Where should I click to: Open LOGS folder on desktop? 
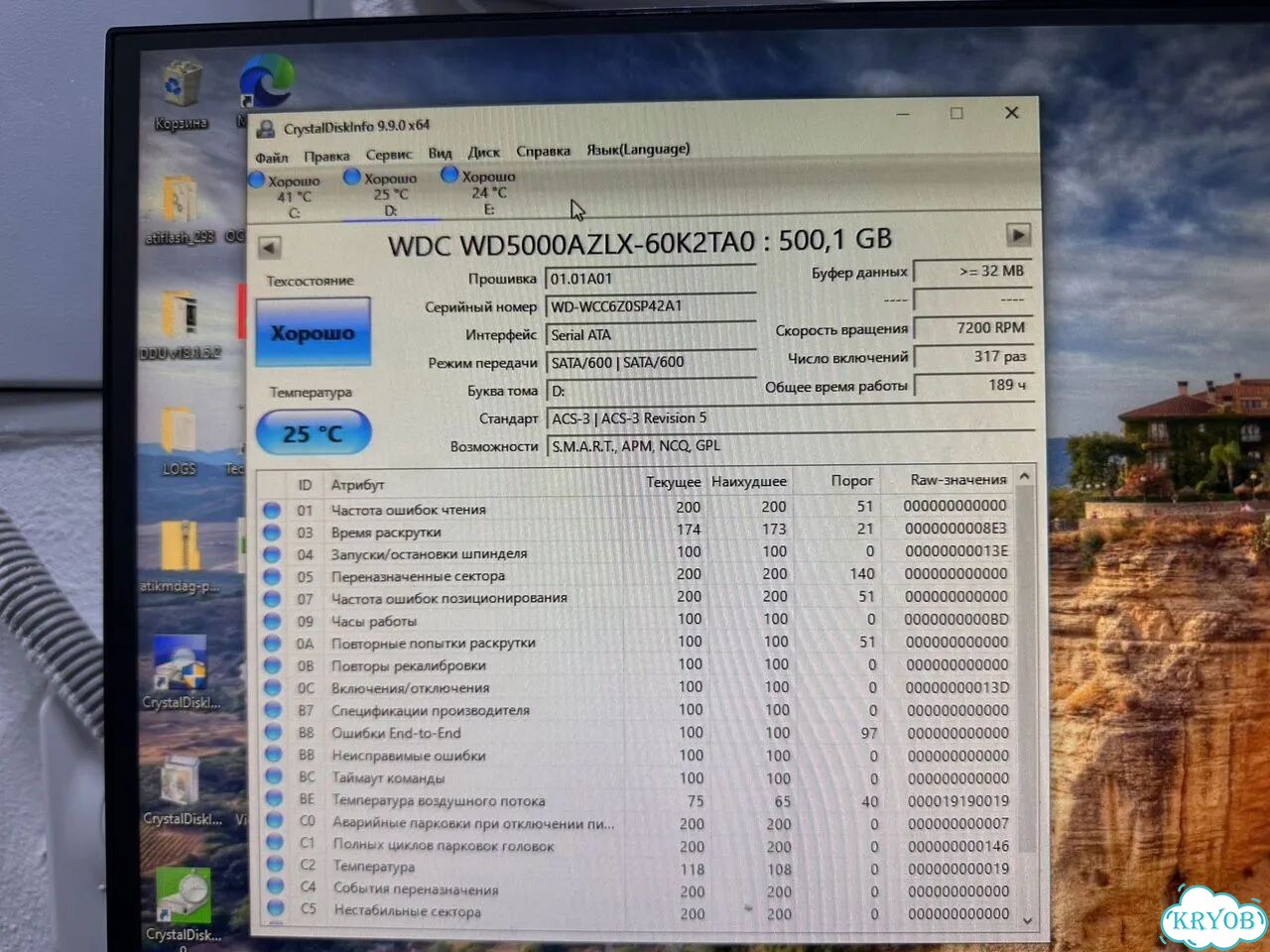point(180,441)
